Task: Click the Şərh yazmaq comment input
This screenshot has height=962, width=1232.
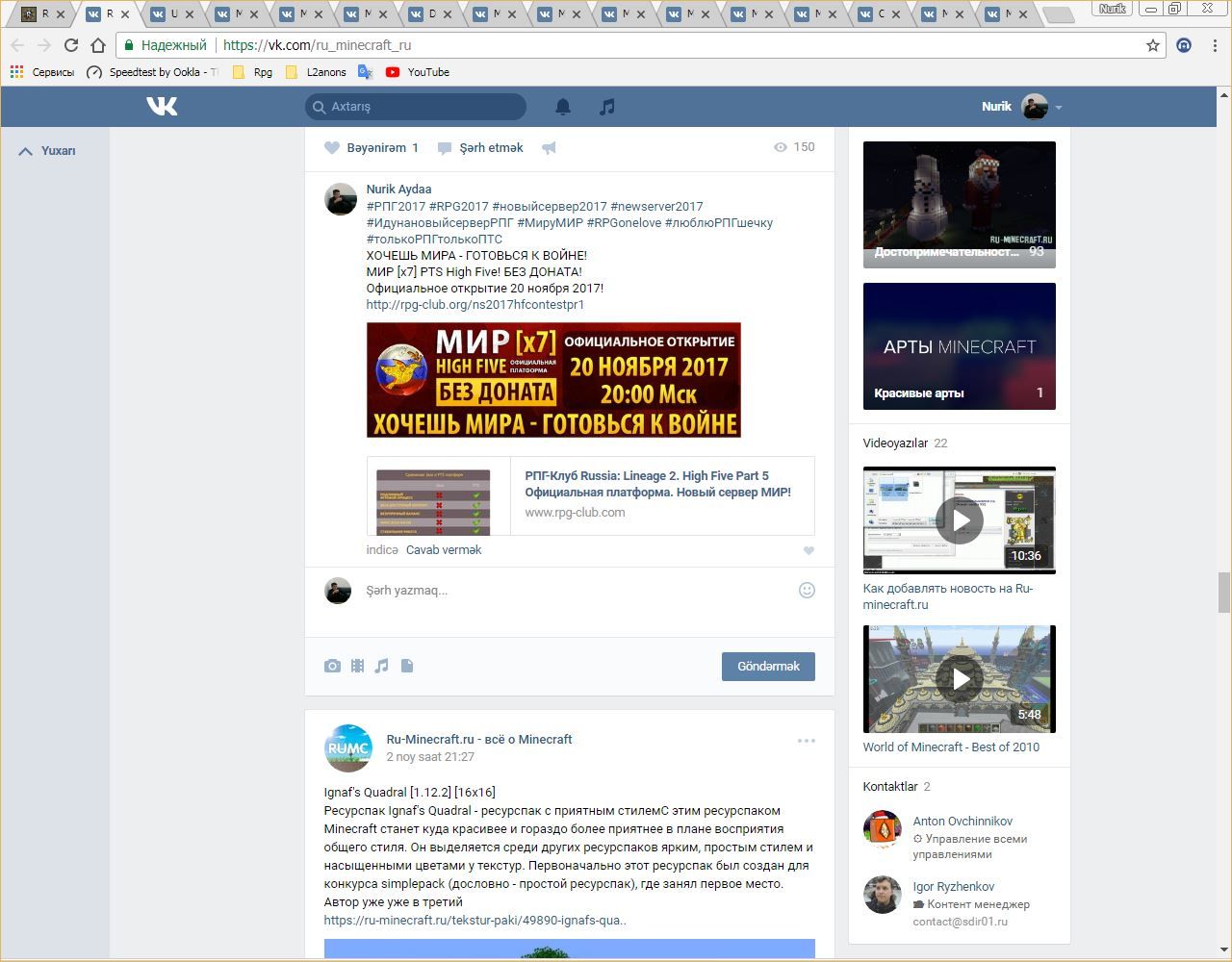Action: point(577,591)
